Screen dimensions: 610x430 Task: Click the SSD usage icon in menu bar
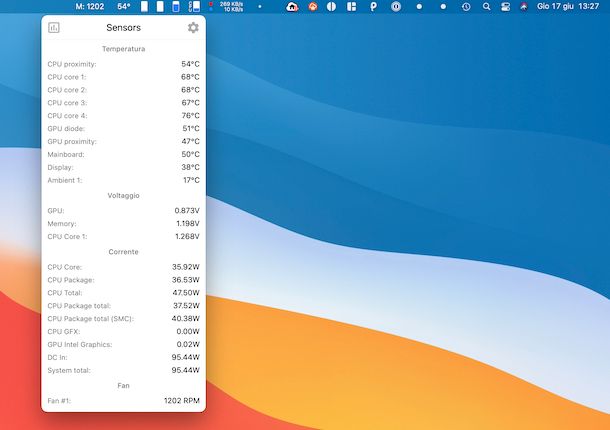coord(194,7)
